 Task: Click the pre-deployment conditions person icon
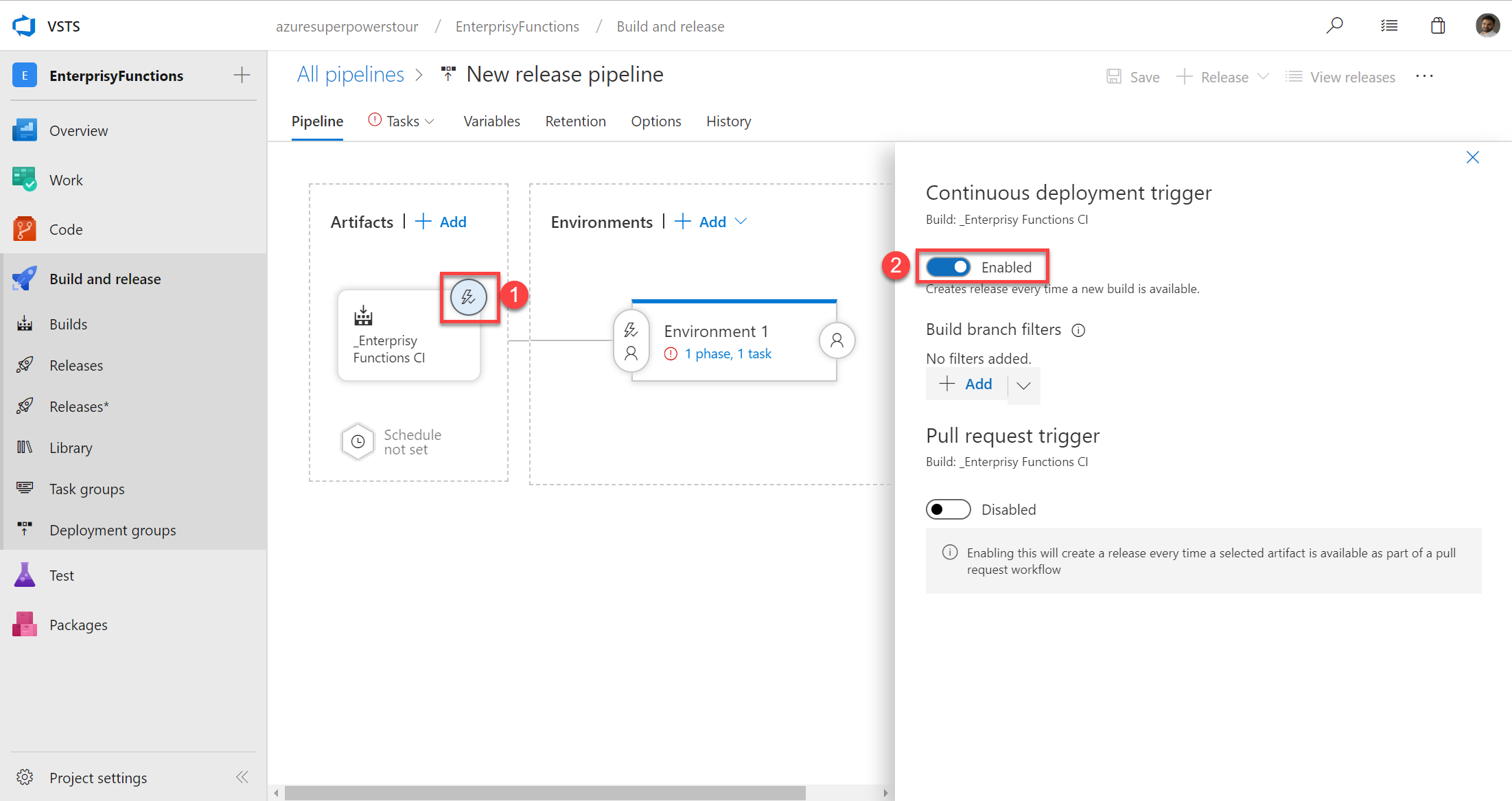(631, 352)
